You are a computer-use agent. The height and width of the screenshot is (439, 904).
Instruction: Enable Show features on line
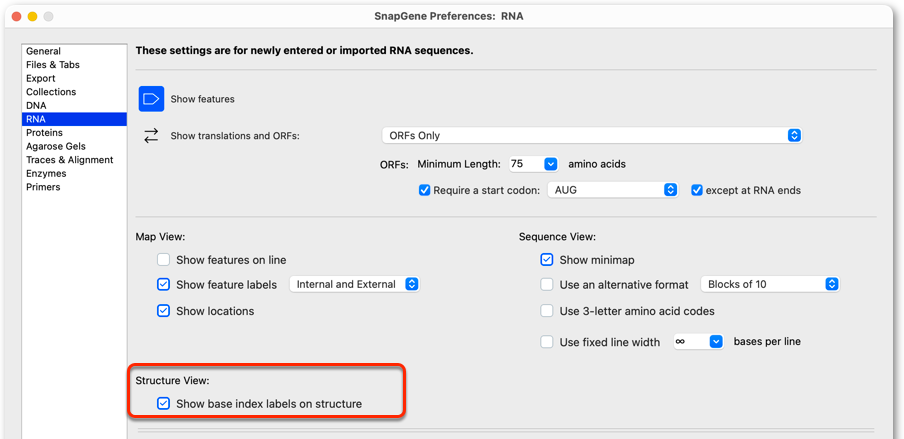[164, 260]
